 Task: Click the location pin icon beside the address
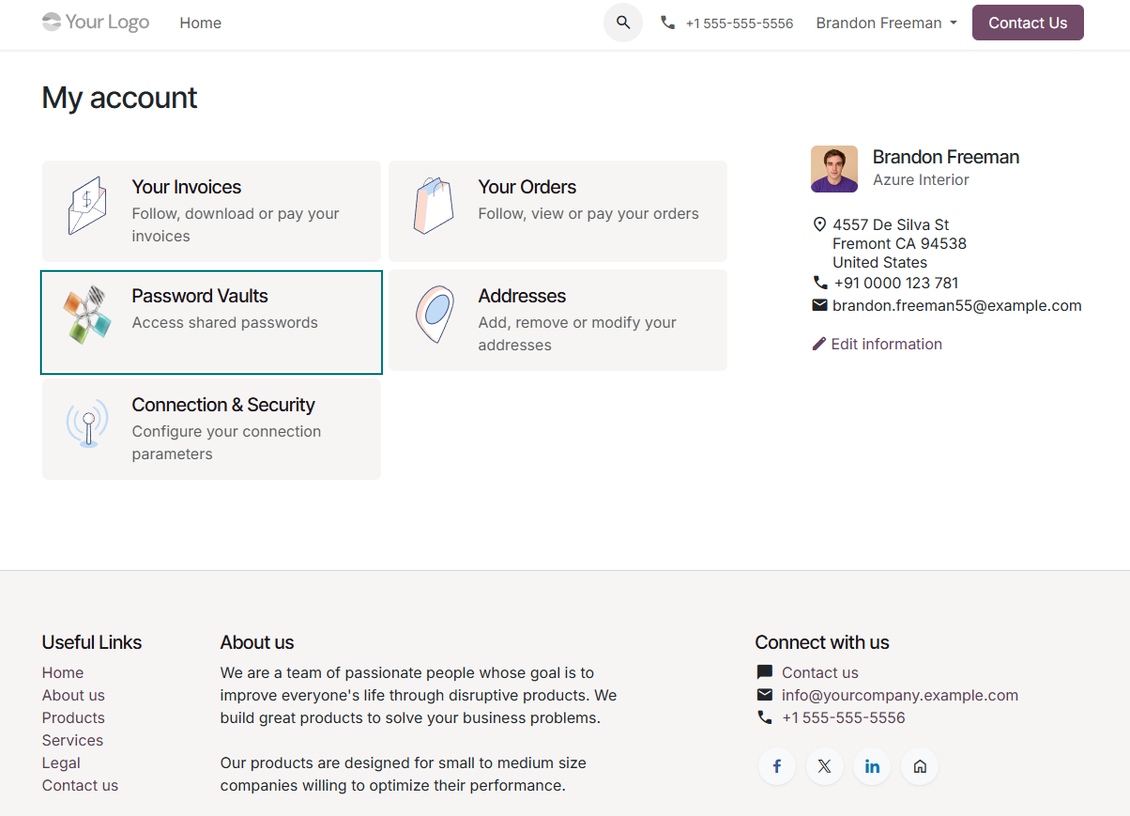(x=819, y=224)
